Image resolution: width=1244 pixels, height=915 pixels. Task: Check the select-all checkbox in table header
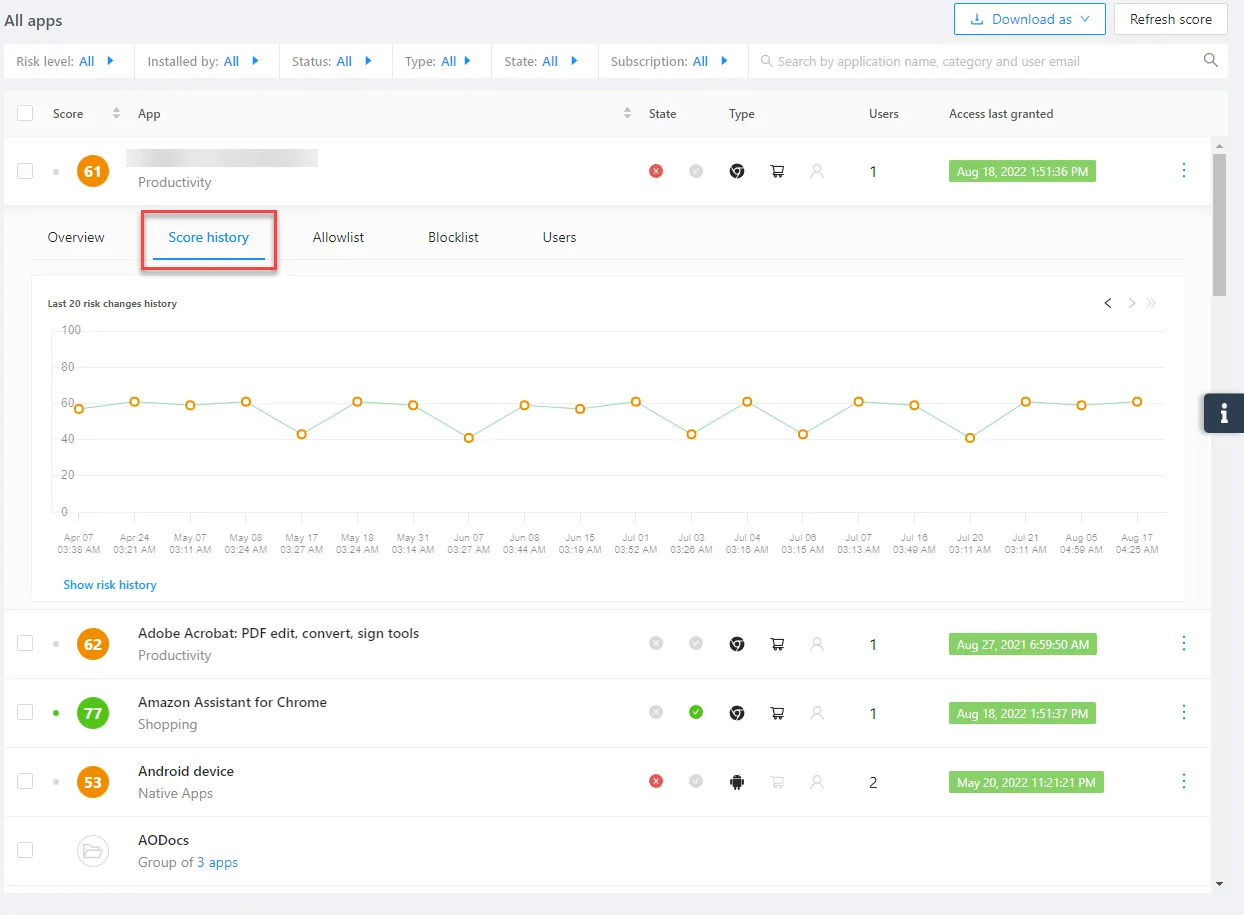pos(25,113)
